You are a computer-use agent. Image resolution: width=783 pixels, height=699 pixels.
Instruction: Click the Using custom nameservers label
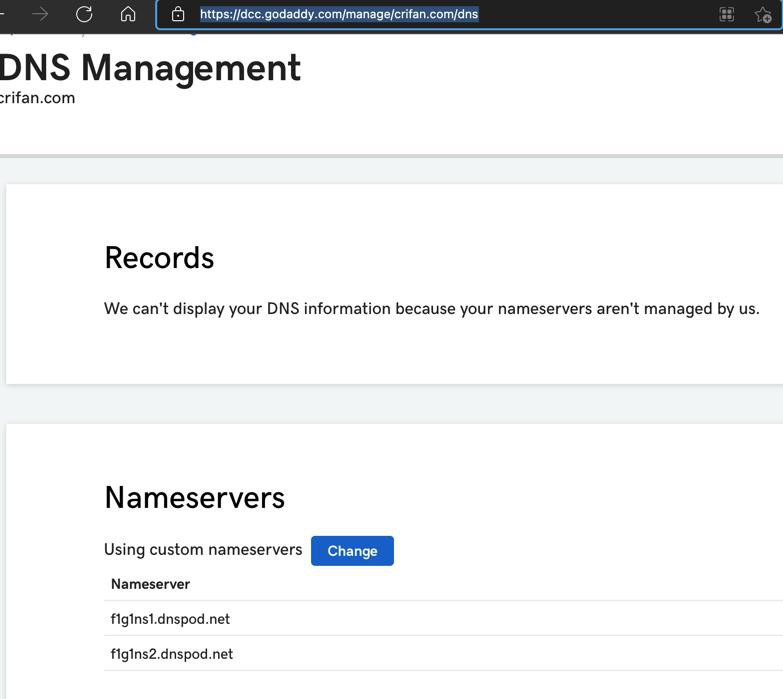click(203, 550)
